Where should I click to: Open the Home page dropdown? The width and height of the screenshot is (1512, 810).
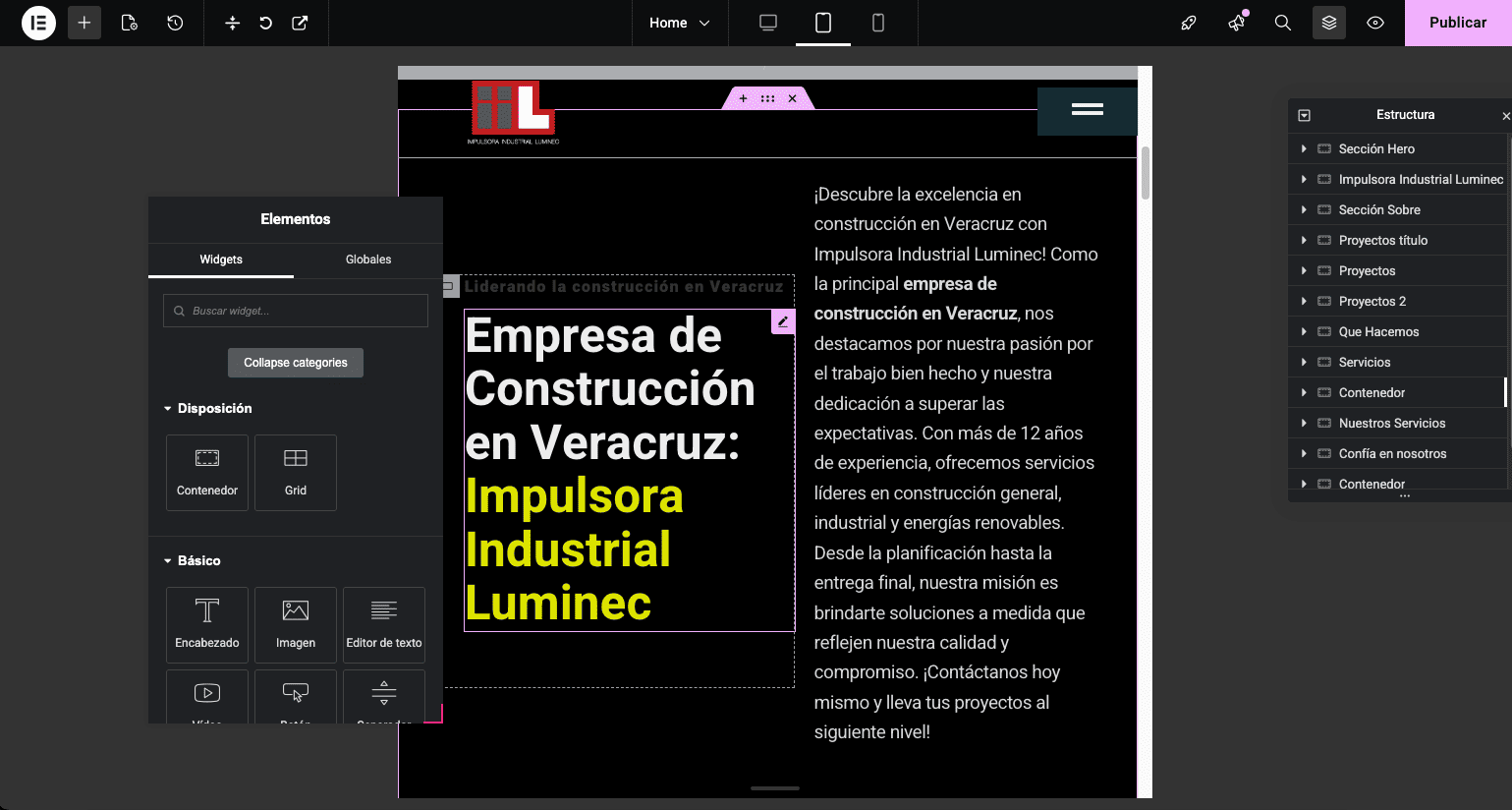pyautogui.click(x=679, y=23)
